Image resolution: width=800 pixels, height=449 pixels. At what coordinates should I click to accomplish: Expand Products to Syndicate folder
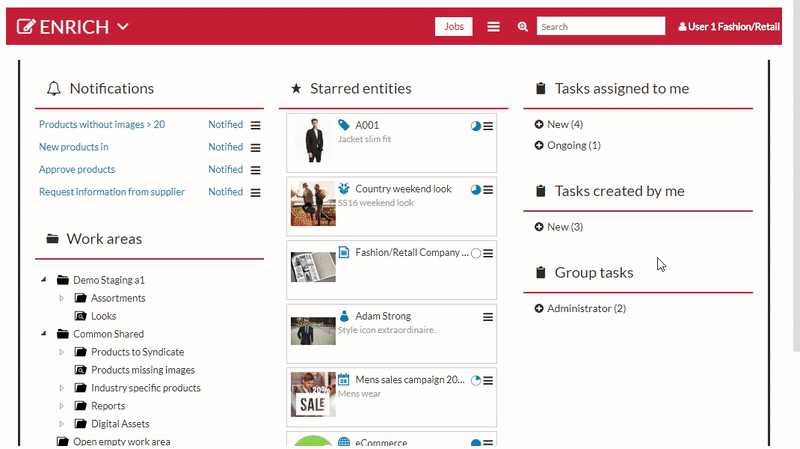click(x=61, y=352)
